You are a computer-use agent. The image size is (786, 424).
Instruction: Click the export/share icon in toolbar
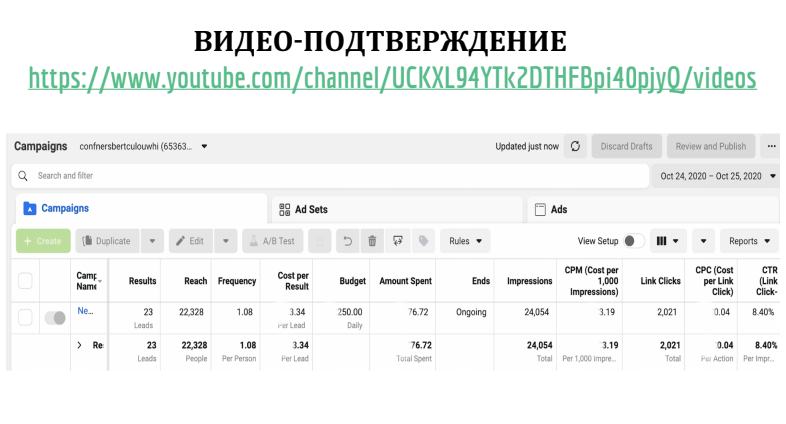click(398, 241)
